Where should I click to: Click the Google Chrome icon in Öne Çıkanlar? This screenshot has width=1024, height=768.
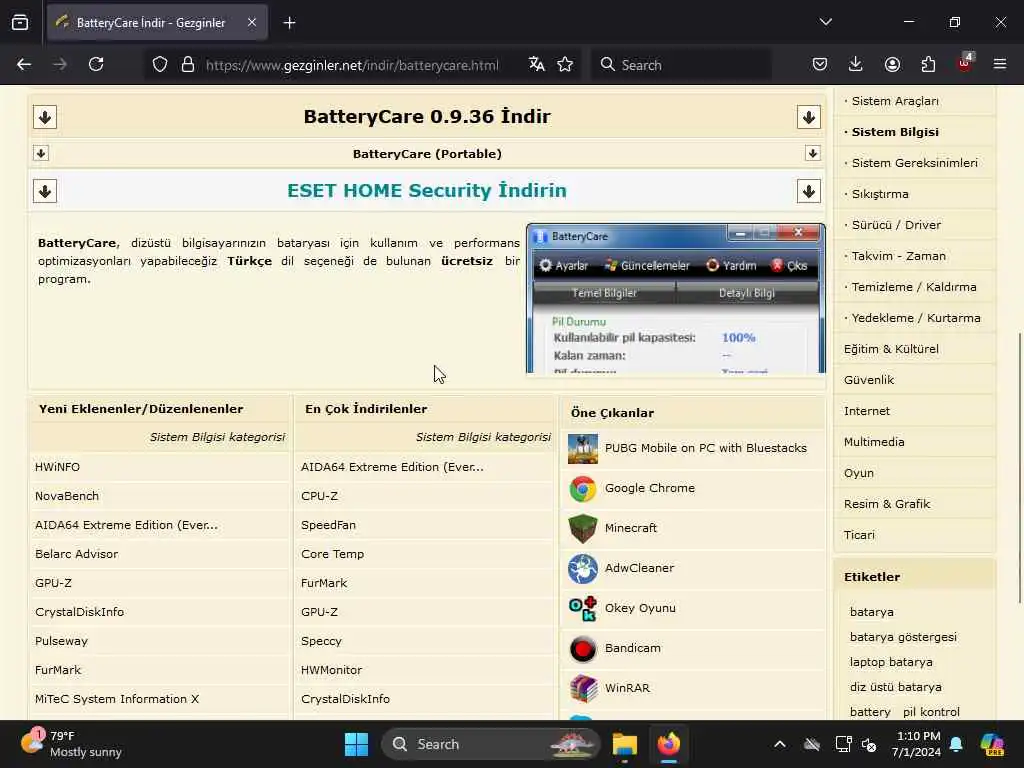tap(583, 488)
